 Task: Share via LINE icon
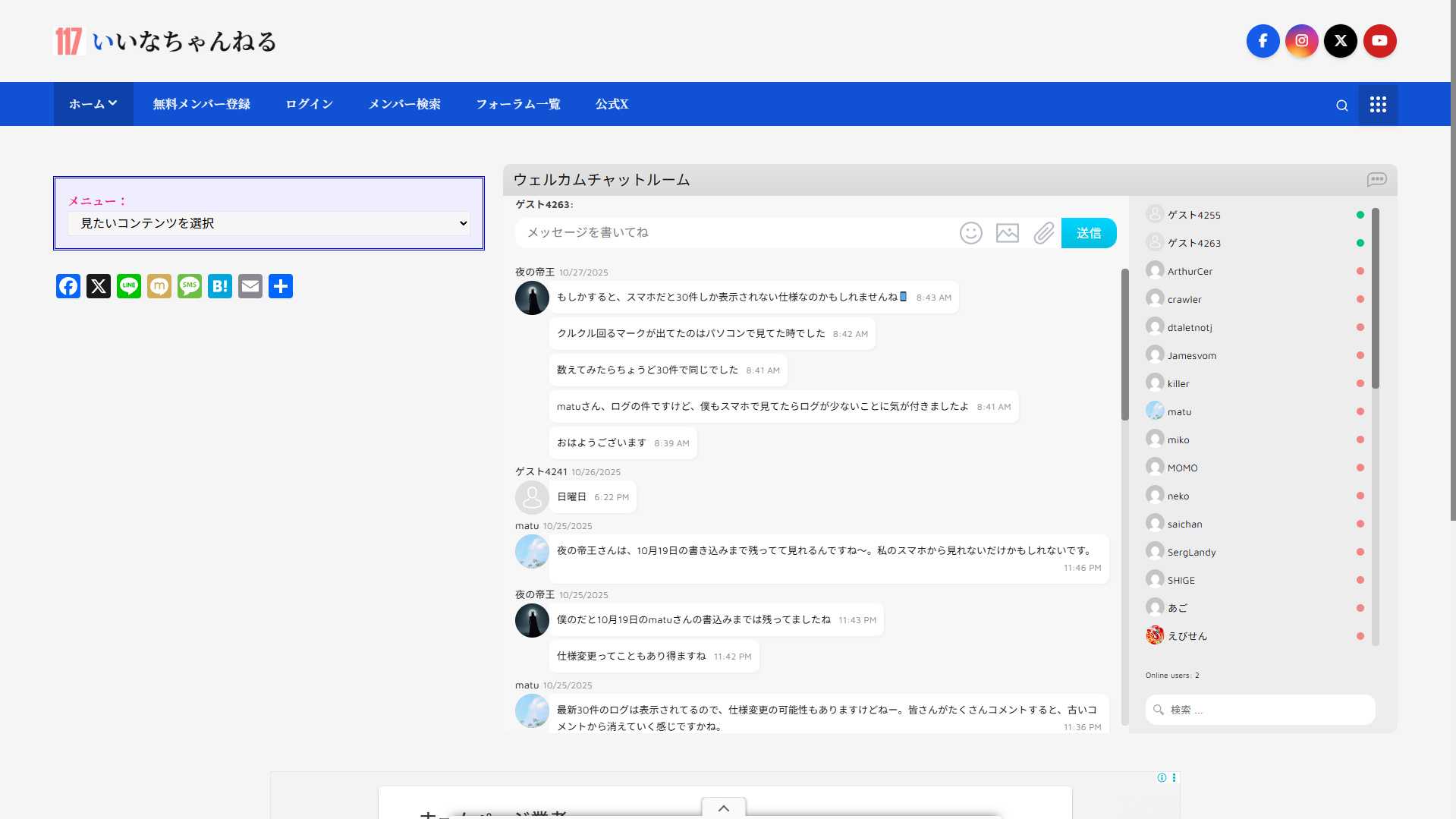click(x=129, y=286)
